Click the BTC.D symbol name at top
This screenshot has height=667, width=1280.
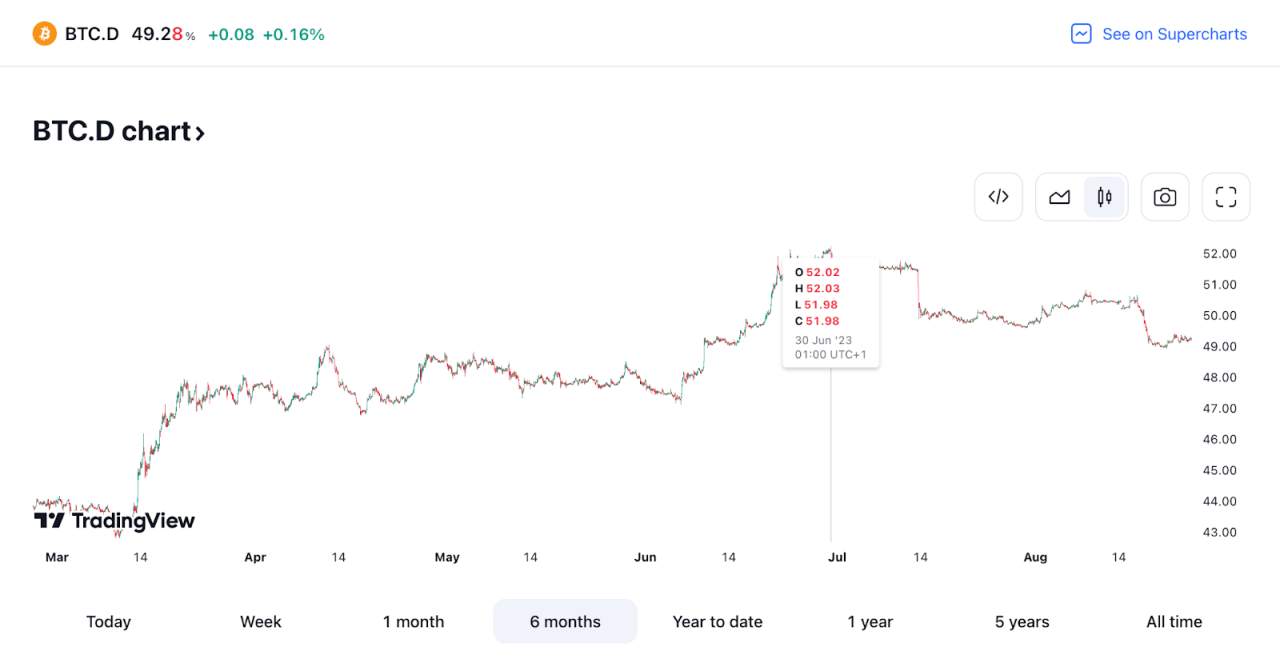(92, 34)
